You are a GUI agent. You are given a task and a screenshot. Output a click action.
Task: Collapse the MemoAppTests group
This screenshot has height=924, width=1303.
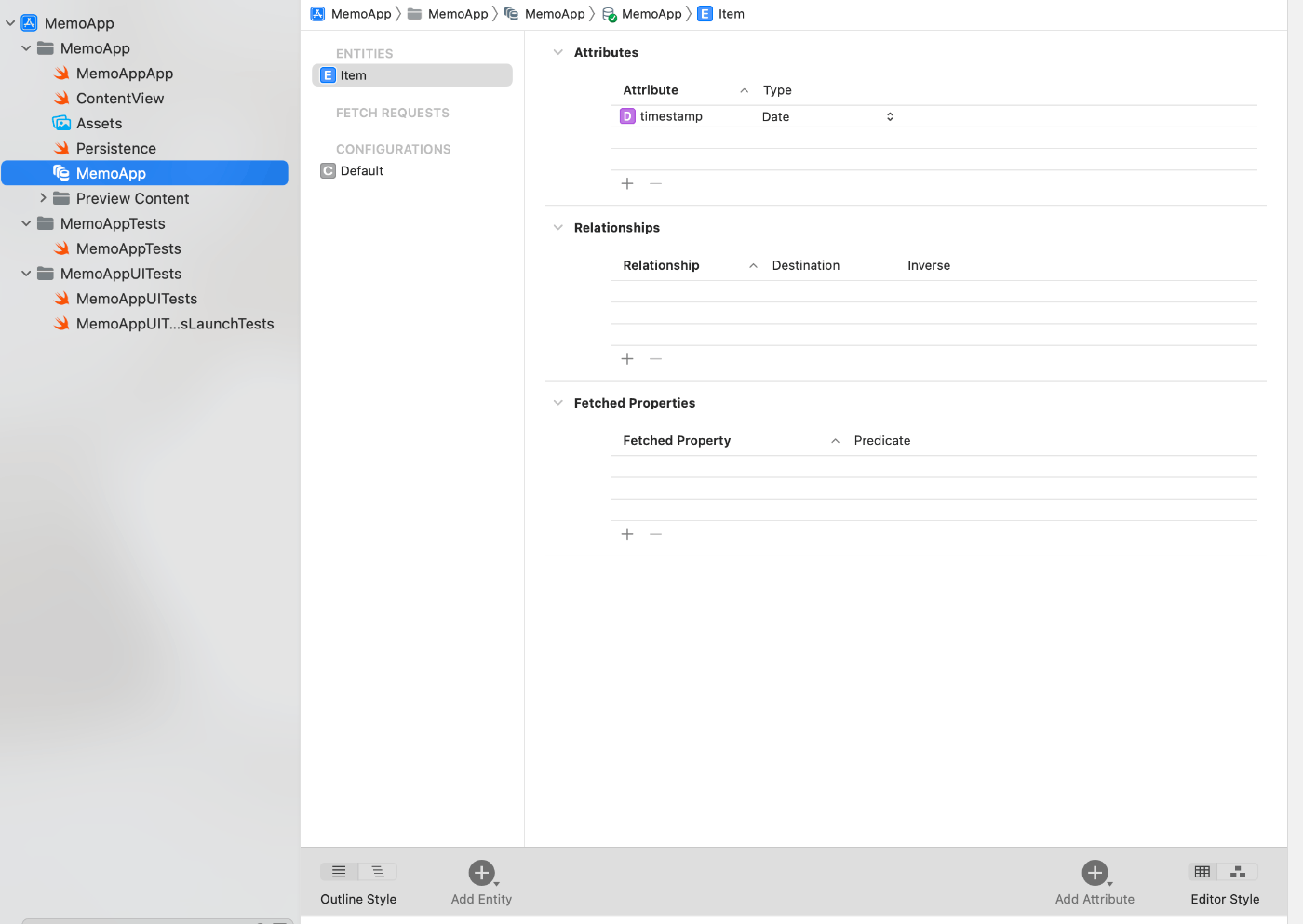(x=26, y=223)
